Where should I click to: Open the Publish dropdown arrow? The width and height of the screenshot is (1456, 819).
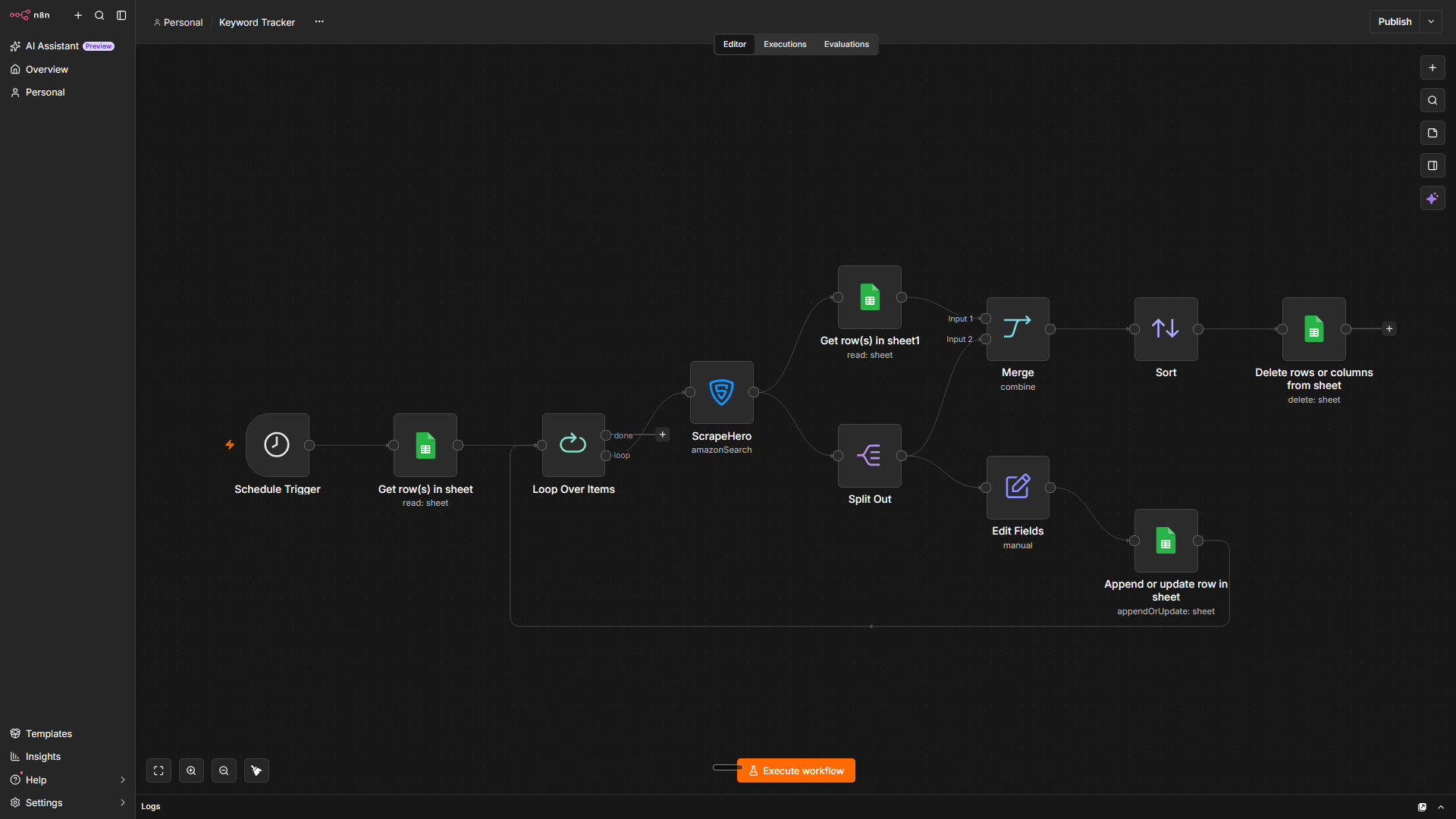point(1431,21)
